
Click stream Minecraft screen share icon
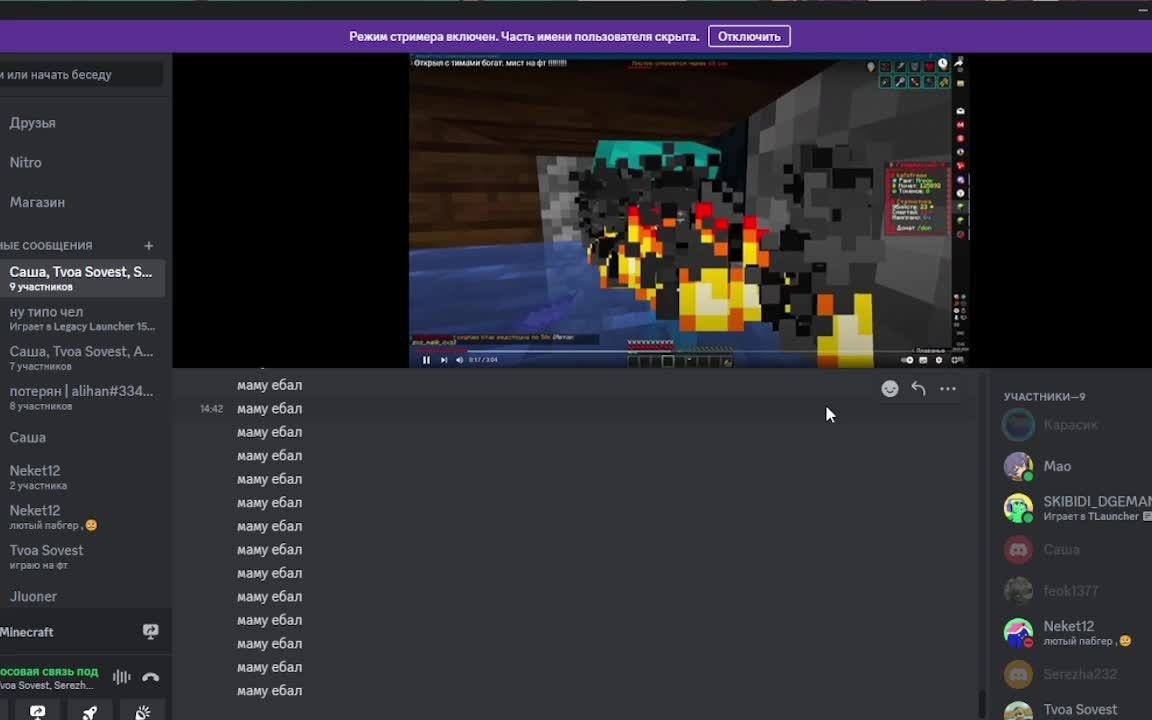151,632
